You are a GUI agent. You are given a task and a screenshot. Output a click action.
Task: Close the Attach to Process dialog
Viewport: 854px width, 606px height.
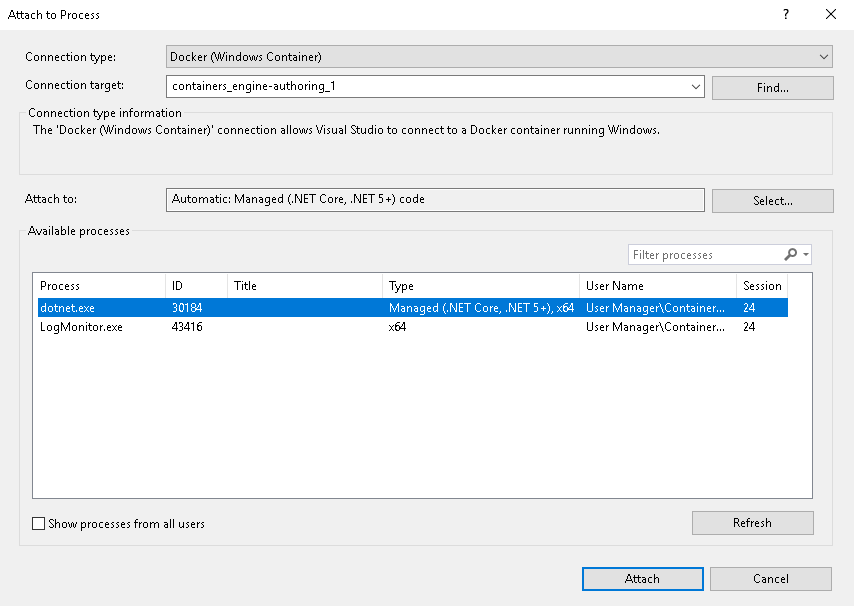(x=831, y=14)
